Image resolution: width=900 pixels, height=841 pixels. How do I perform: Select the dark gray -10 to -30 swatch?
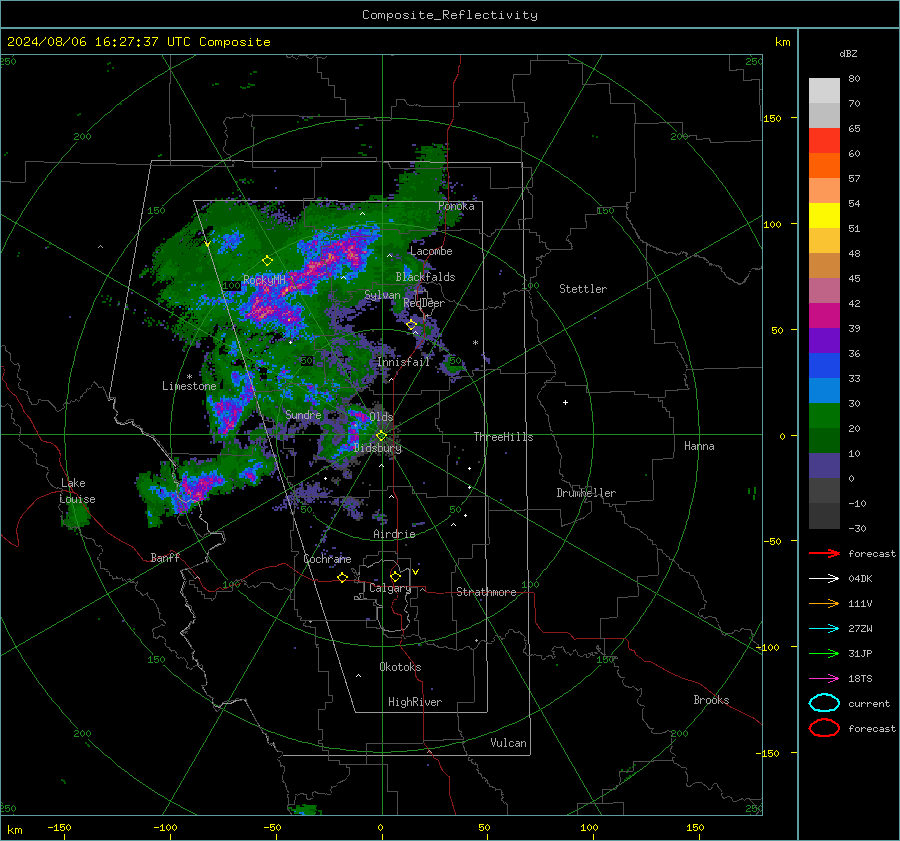click(824, 516)
